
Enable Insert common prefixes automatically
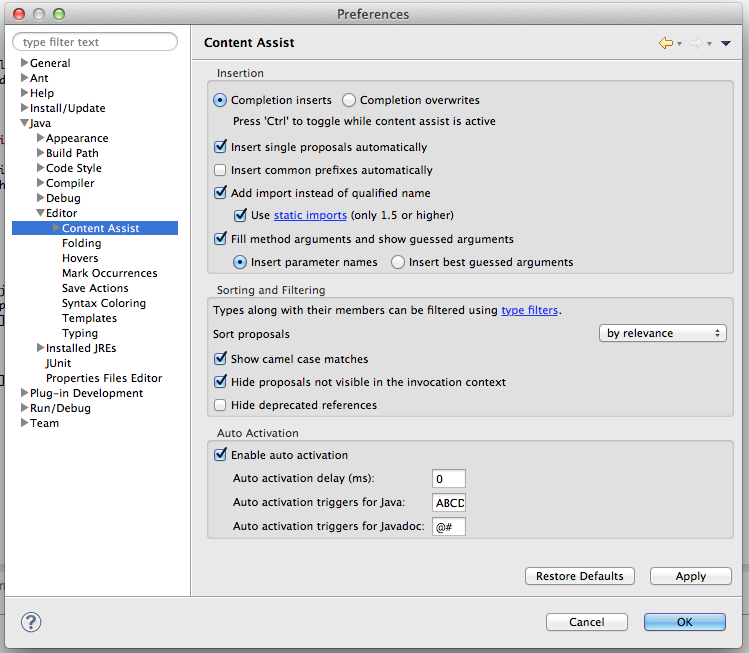point(220,170)
